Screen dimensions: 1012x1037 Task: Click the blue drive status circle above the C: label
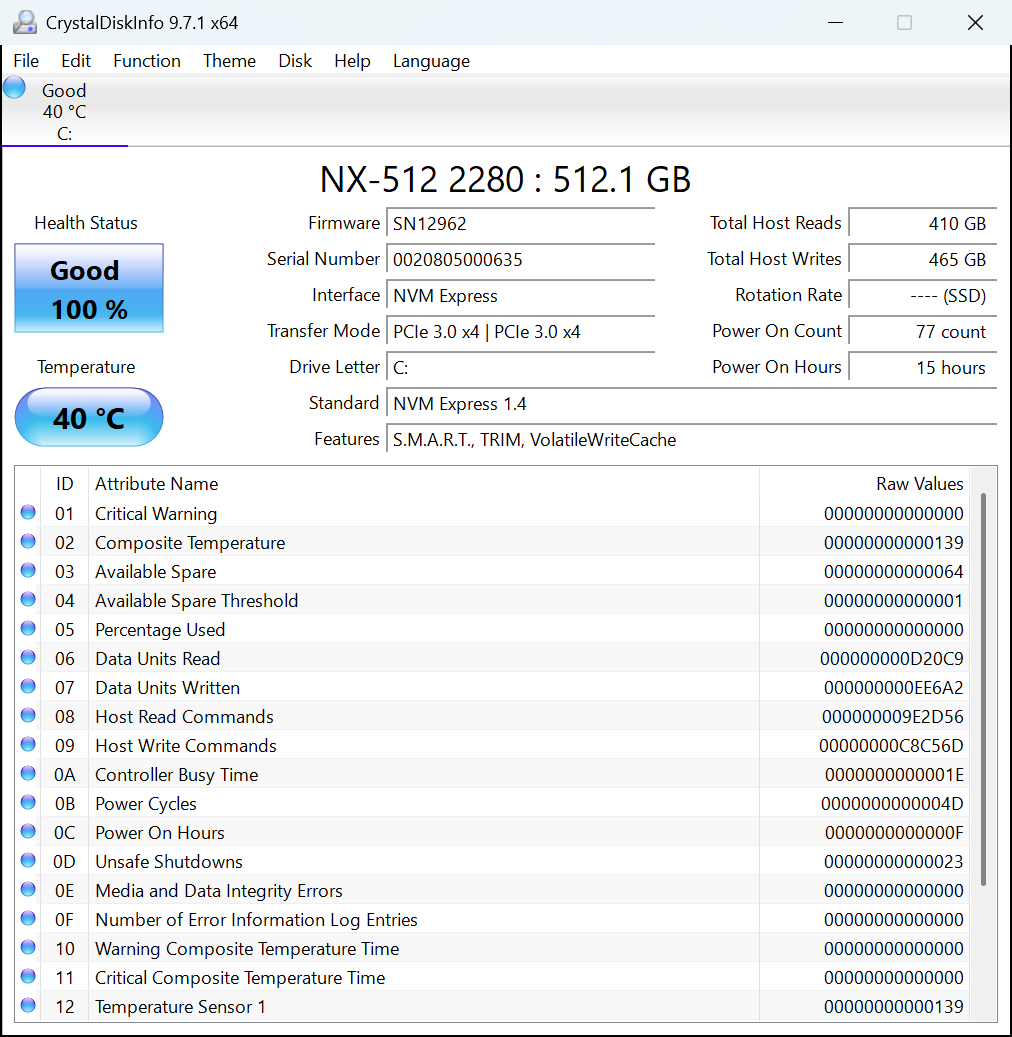coord(13,87)
